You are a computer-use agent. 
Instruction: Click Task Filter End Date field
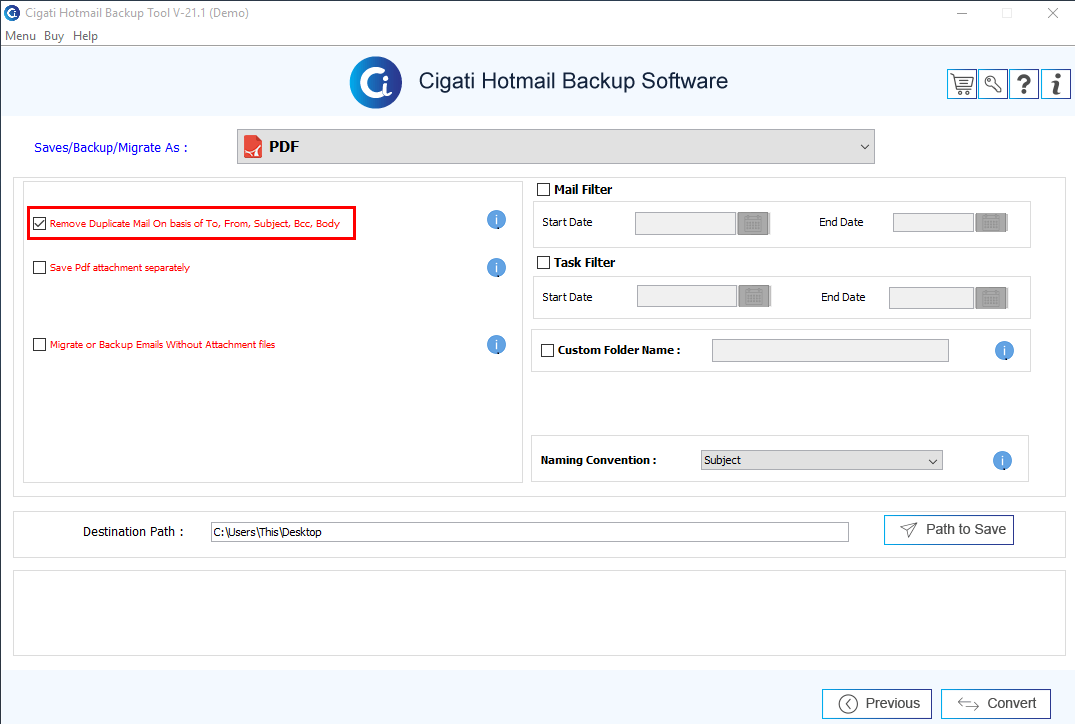[932, 298]
